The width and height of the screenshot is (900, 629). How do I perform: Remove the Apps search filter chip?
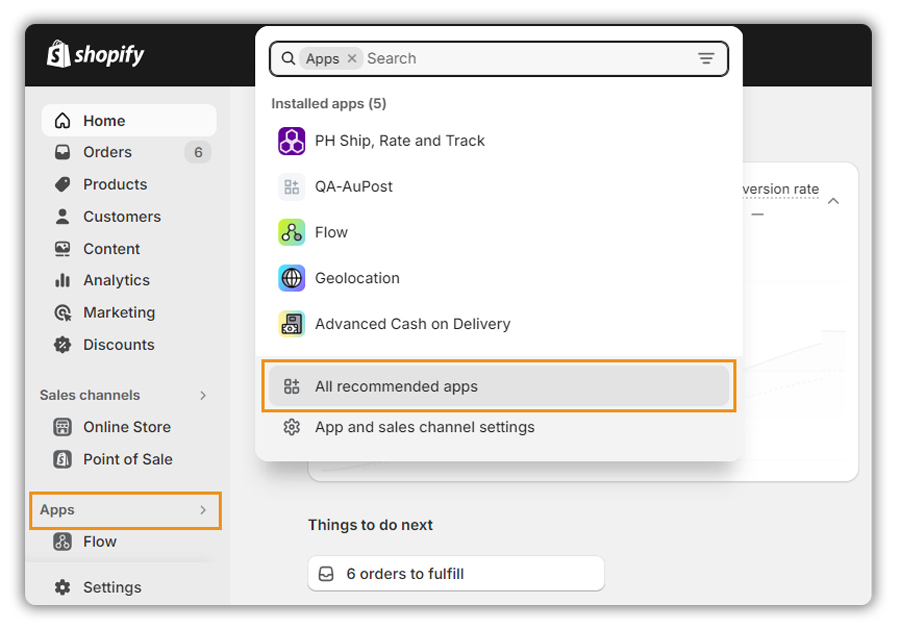[x=352, y=59]
